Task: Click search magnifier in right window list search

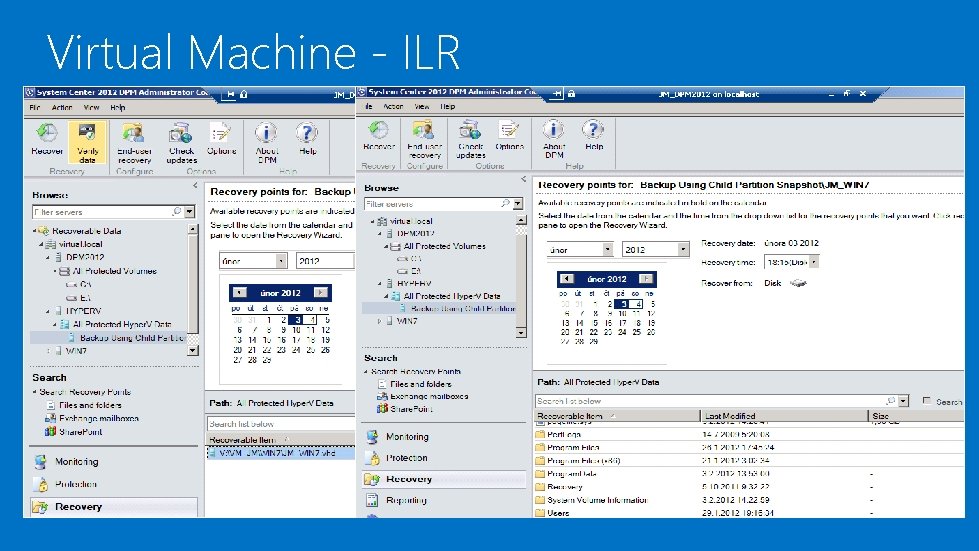Action: coord(891,401)
